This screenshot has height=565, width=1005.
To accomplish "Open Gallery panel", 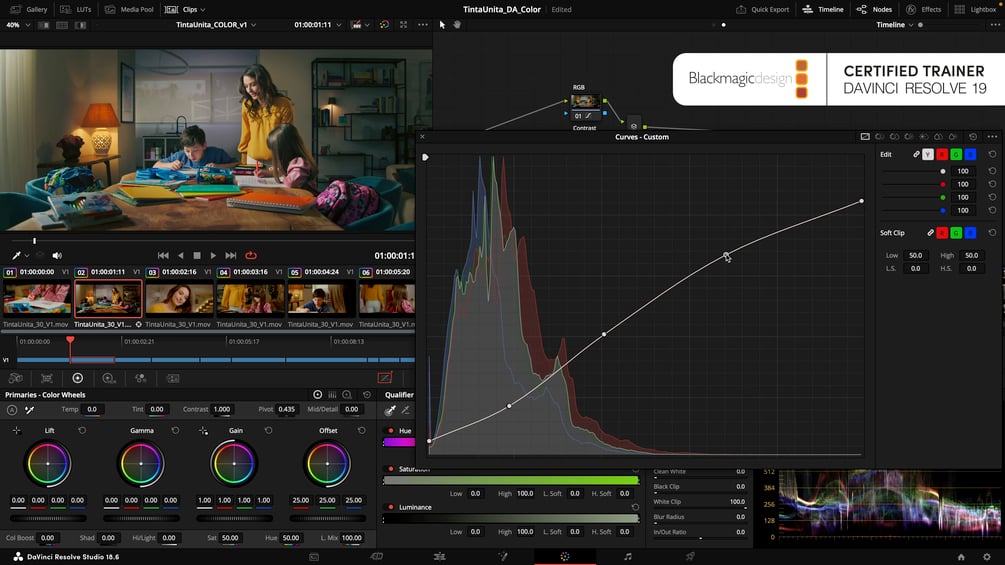I will [x=29, y=10].
